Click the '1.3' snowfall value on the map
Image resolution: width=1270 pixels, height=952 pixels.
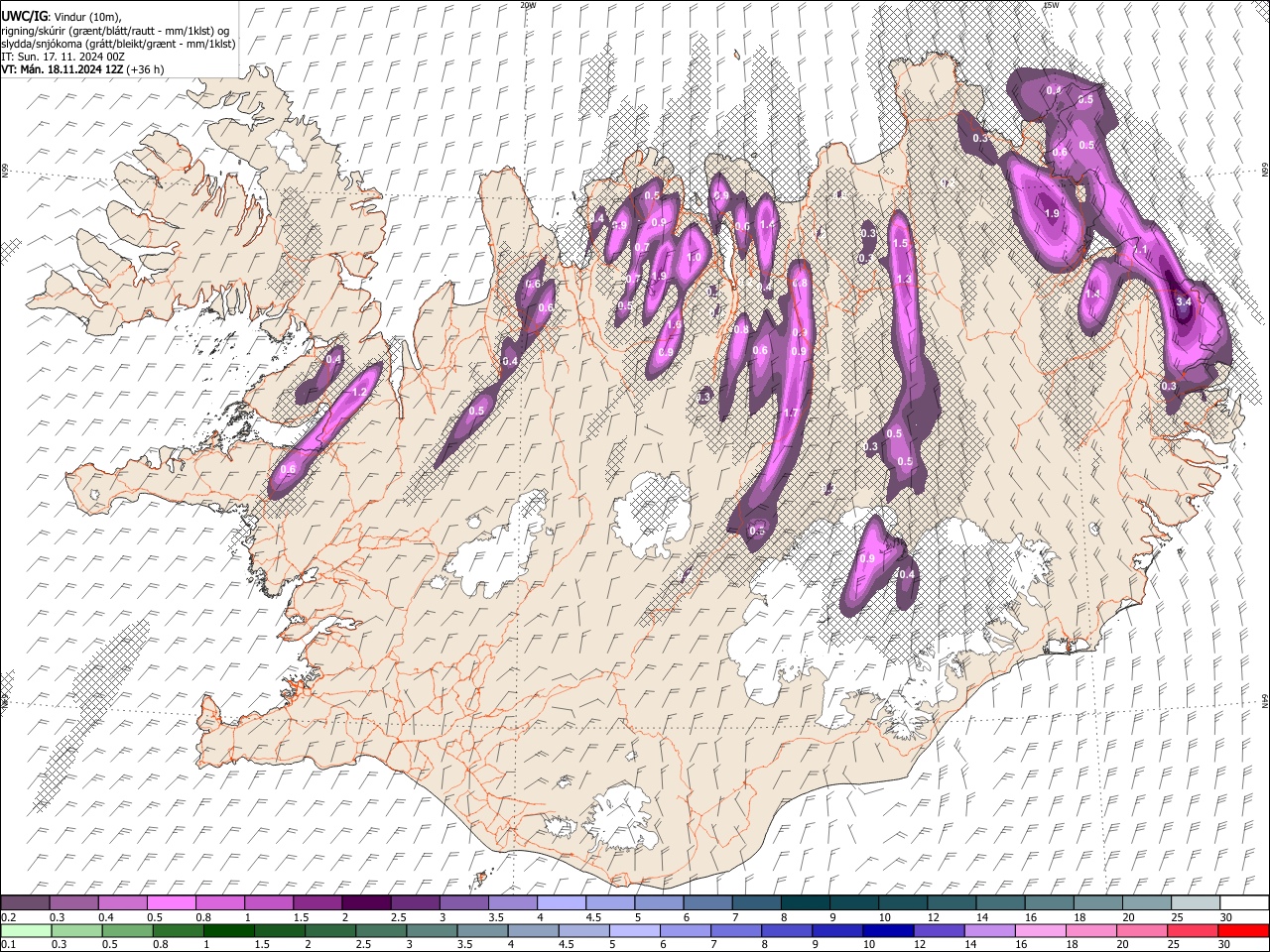coord(904,280)
